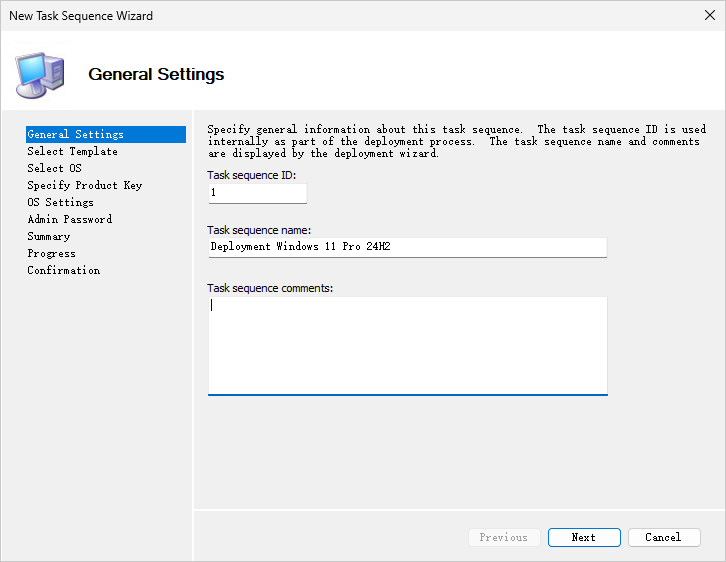Cancel the task sequence wizard

(664, 537)
